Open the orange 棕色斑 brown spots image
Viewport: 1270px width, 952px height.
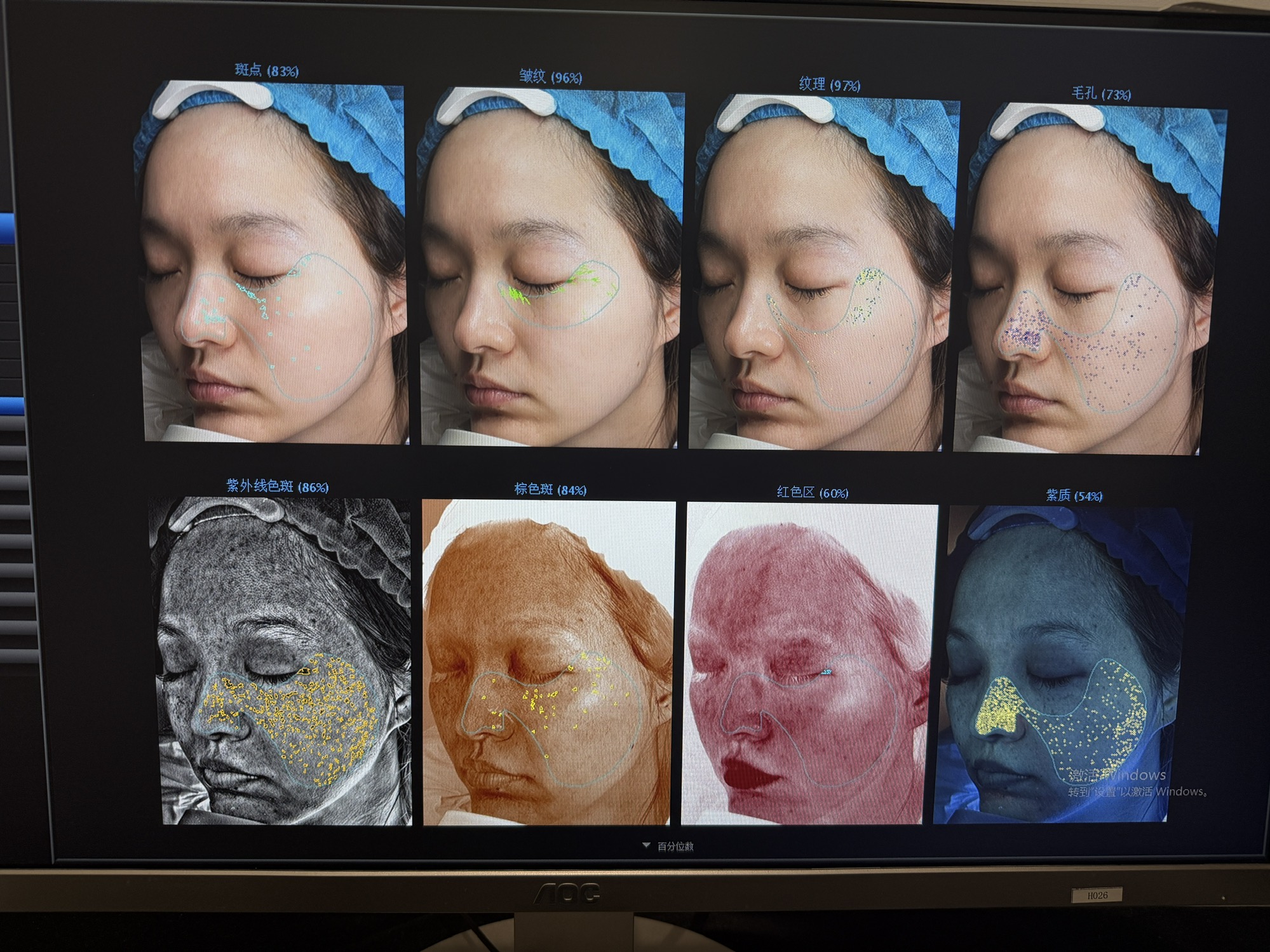coord(548,662)
